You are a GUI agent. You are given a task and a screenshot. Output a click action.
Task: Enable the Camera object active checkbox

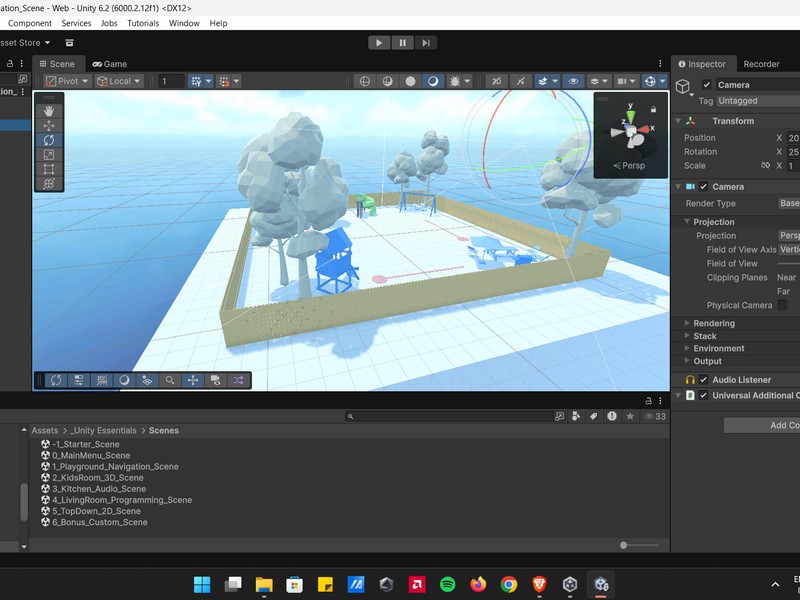click(707, 85)
